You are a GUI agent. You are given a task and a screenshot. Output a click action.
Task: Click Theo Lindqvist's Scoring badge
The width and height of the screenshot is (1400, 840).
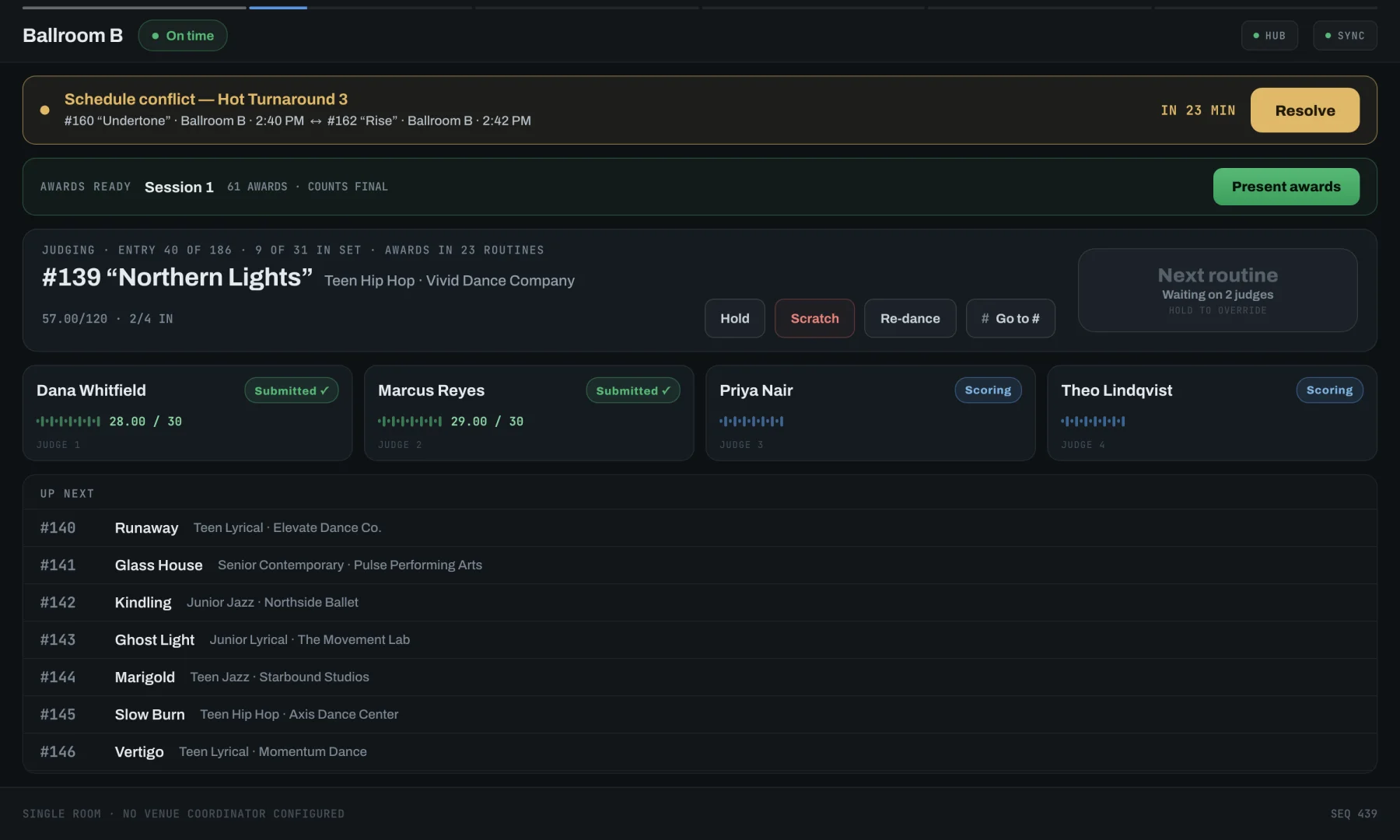tap(1329, 390)
